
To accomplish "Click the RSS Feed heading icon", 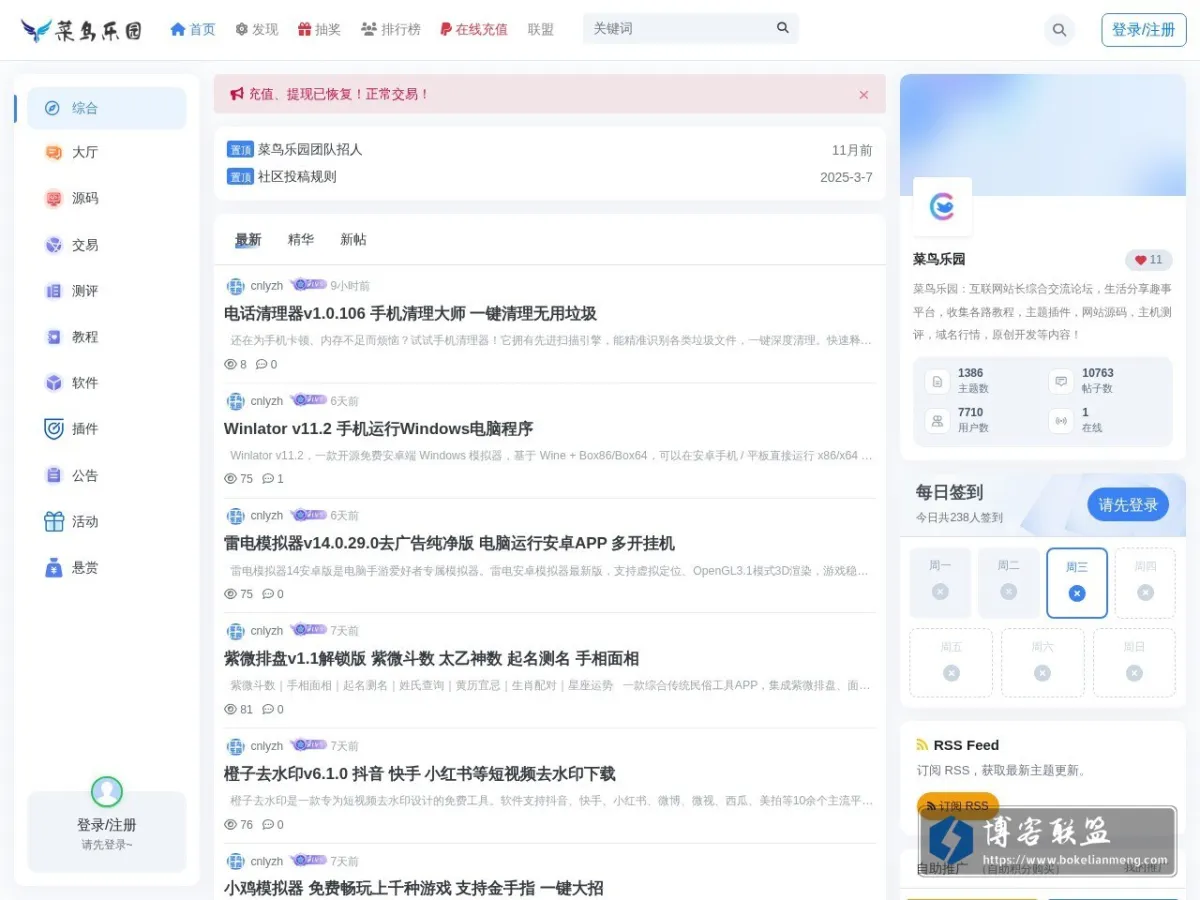I will click(922, 745).
